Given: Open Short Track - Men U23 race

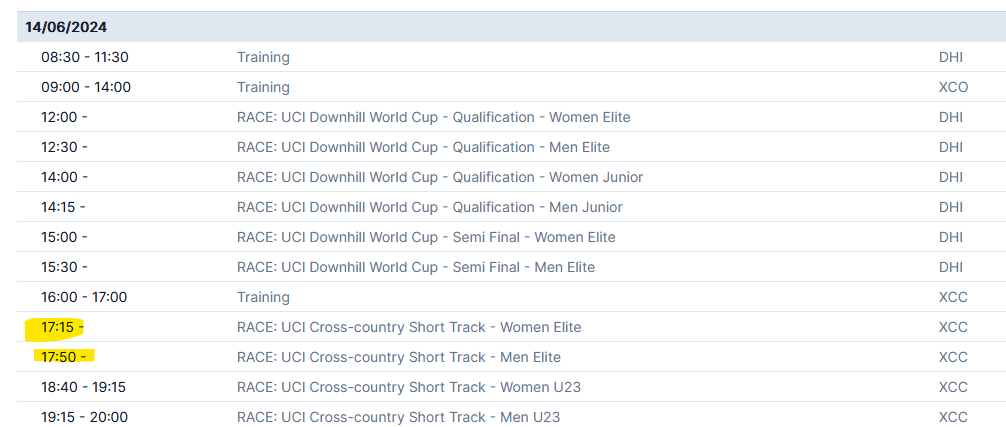Looking at the screenshot, I should 398,417.
